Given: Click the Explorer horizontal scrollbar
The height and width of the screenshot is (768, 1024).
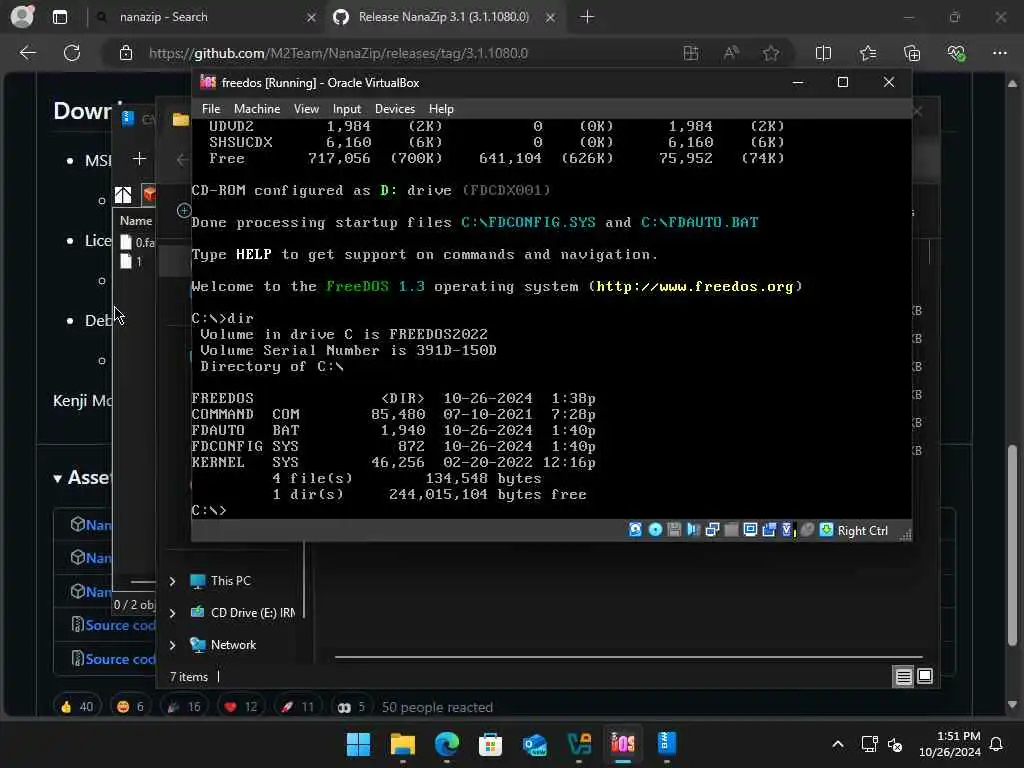Looking at the screenshot, I should pos(628,657).
